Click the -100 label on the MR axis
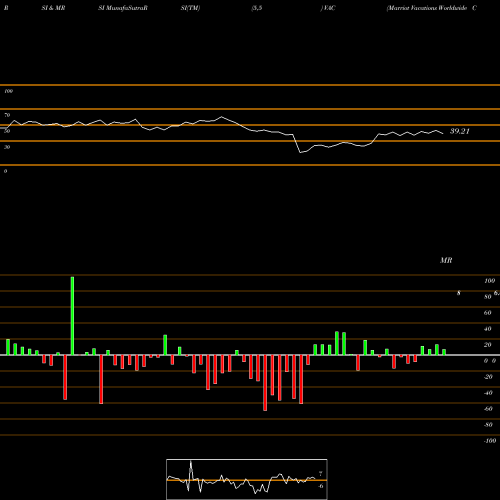The width and height of the screenshot is (500, 500). [x=490, y=441]
